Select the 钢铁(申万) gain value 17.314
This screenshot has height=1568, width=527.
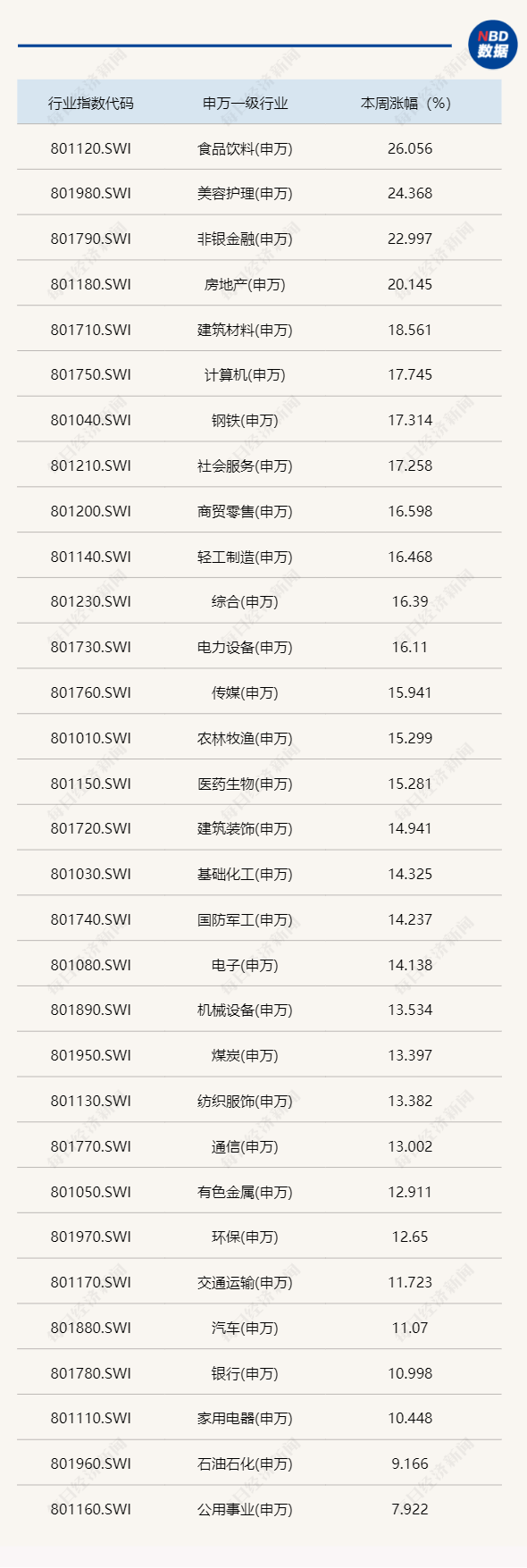tap(410, 421)
